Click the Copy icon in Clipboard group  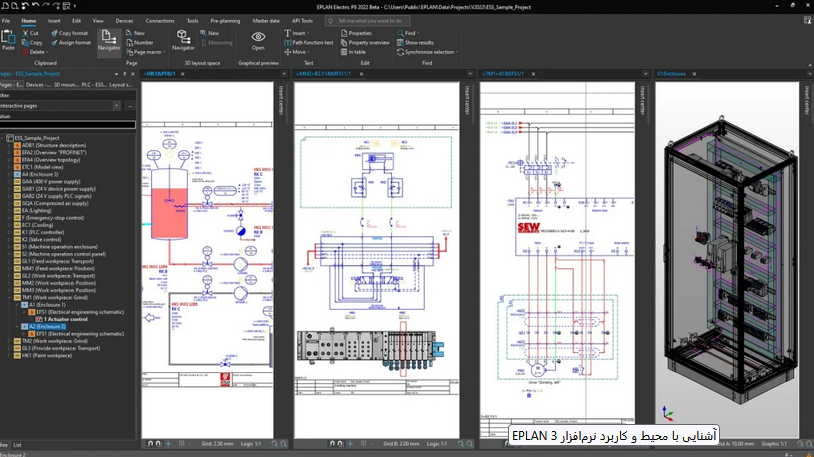pos(25,43)
